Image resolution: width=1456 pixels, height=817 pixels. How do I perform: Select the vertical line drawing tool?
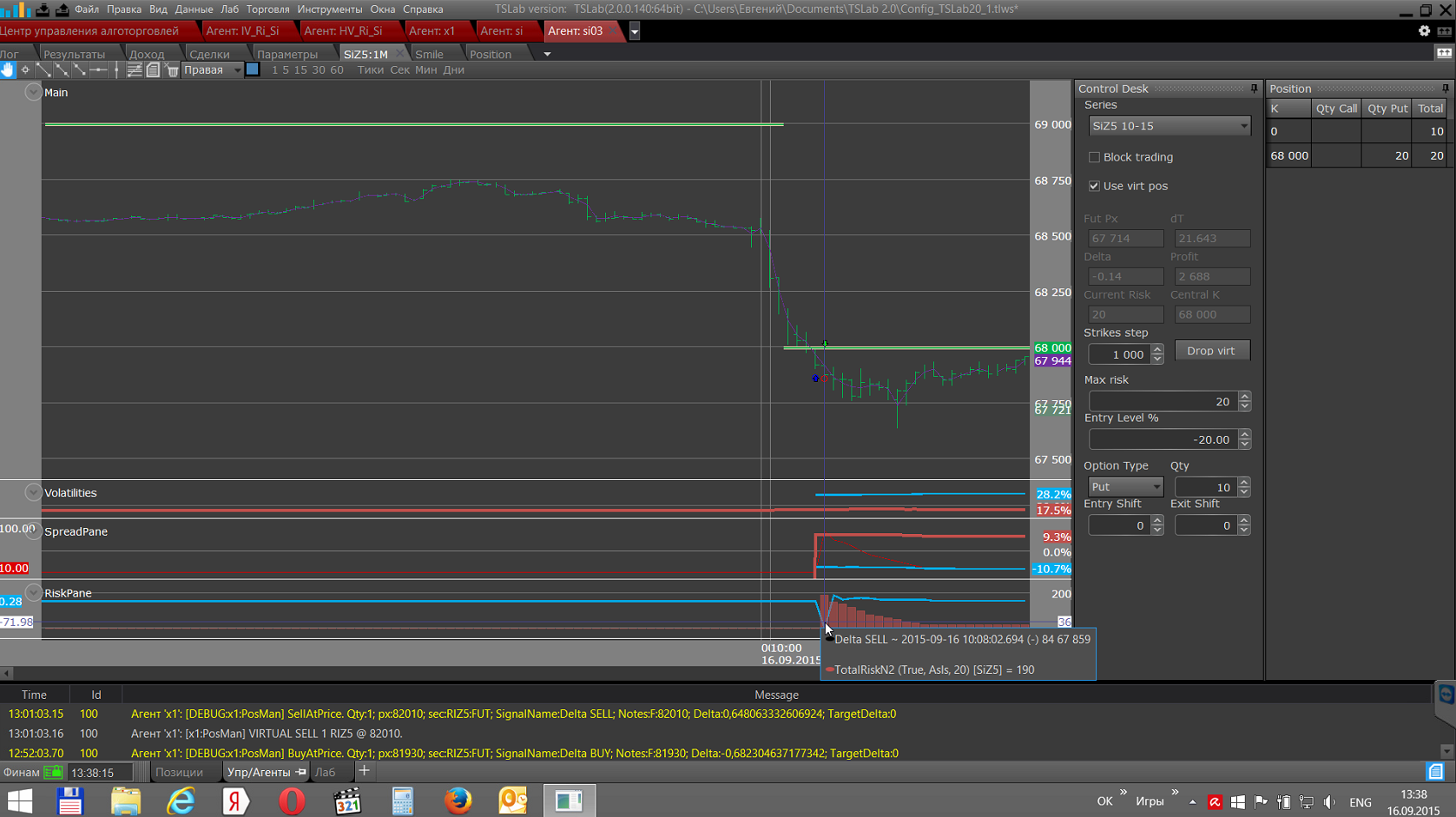[116, 70]
